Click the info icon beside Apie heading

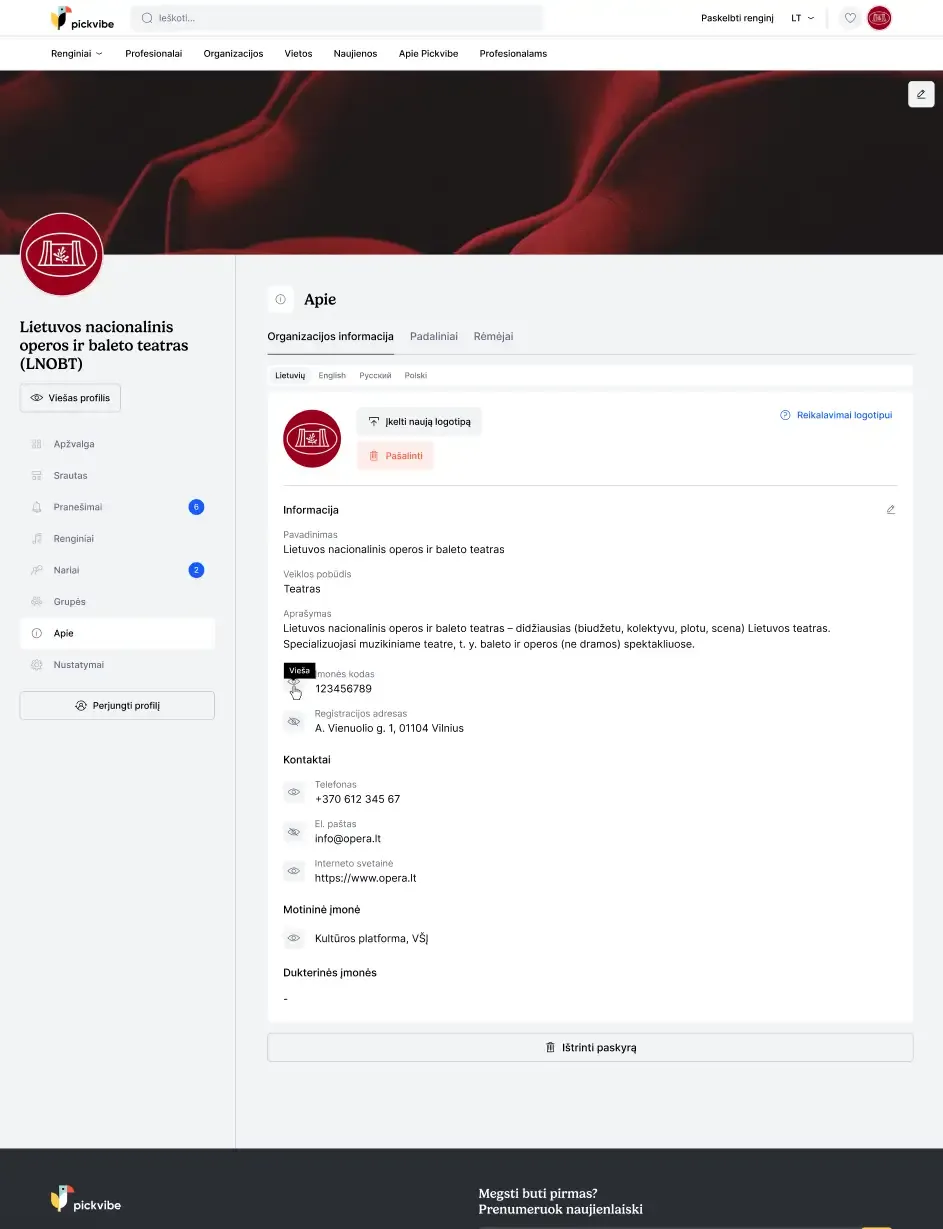pyautogui.click(x=281, y=299)
